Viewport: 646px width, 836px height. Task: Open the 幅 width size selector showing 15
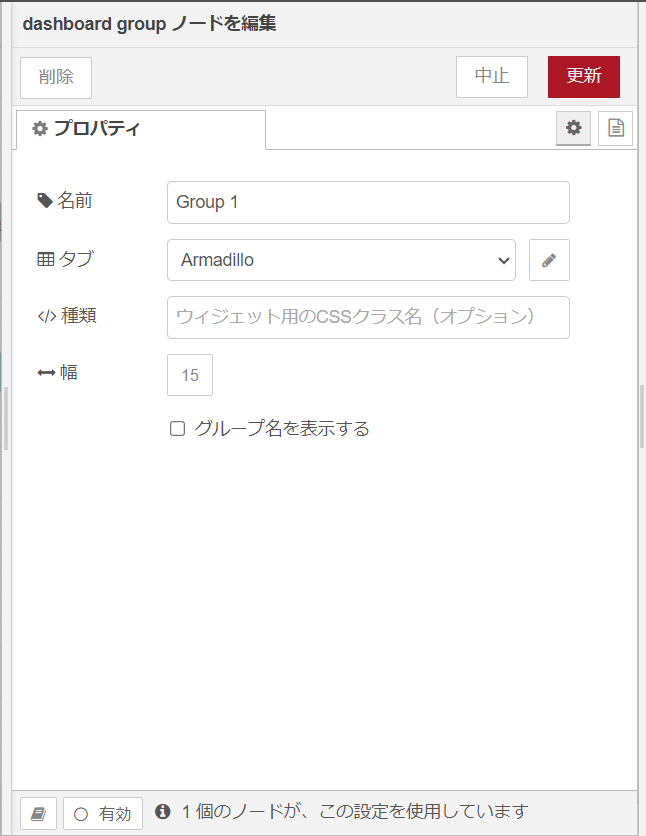tap(190, 375)
